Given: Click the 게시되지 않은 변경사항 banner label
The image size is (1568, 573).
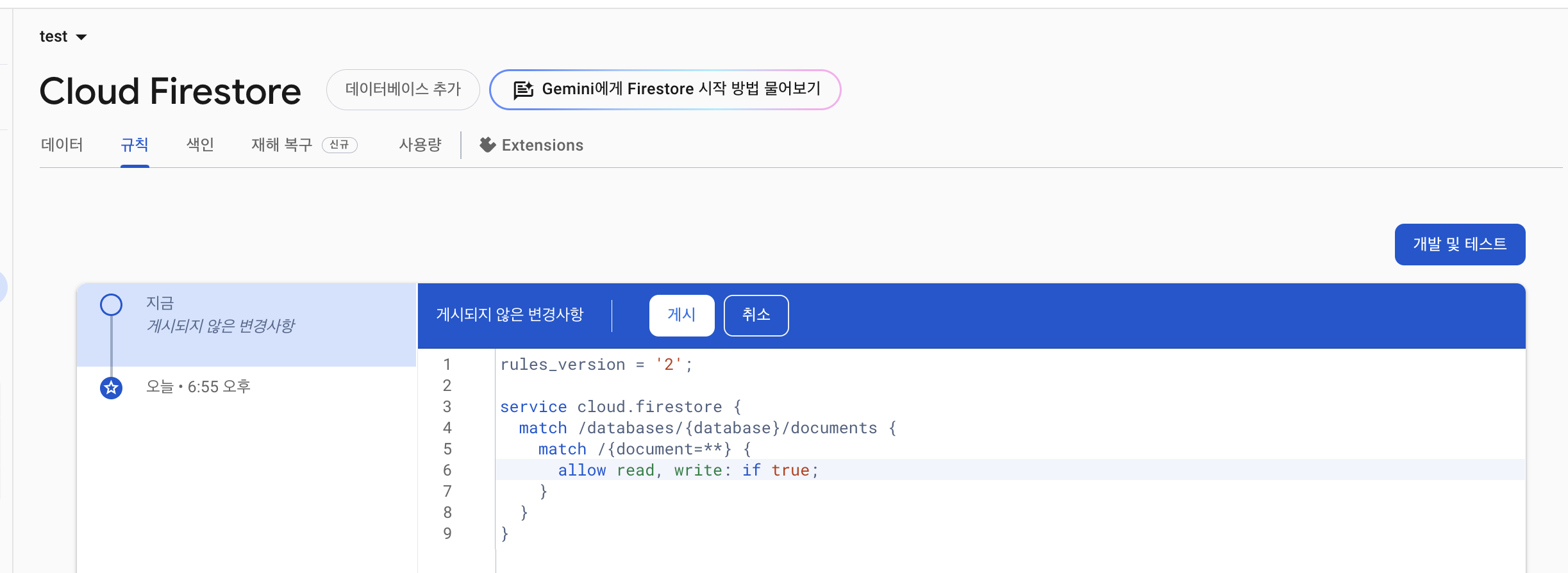Looking at the screenshot, I should [x=510, y=315].
